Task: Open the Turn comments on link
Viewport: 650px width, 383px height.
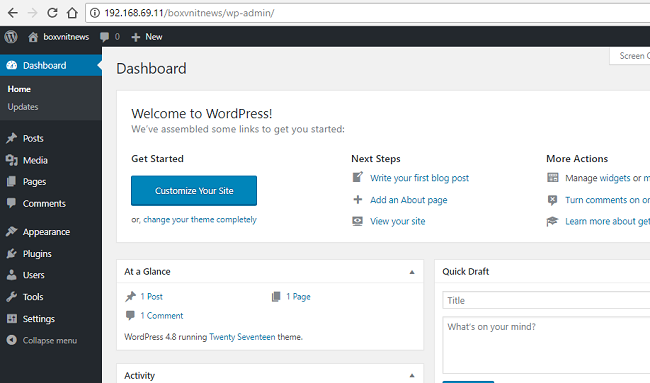Action: (608, 200)
